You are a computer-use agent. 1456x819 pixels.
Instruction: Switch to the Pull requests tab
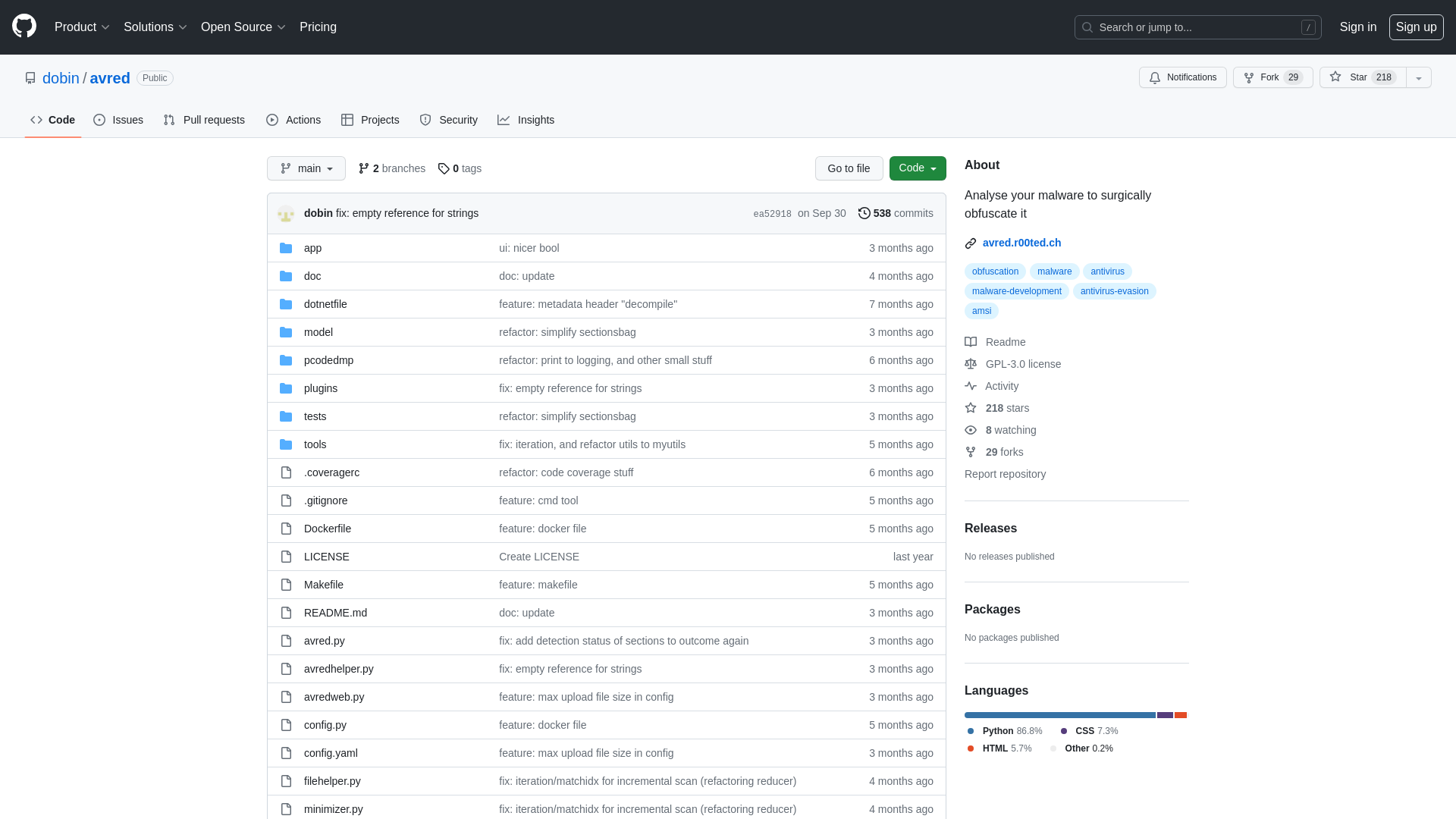[204, 120]
